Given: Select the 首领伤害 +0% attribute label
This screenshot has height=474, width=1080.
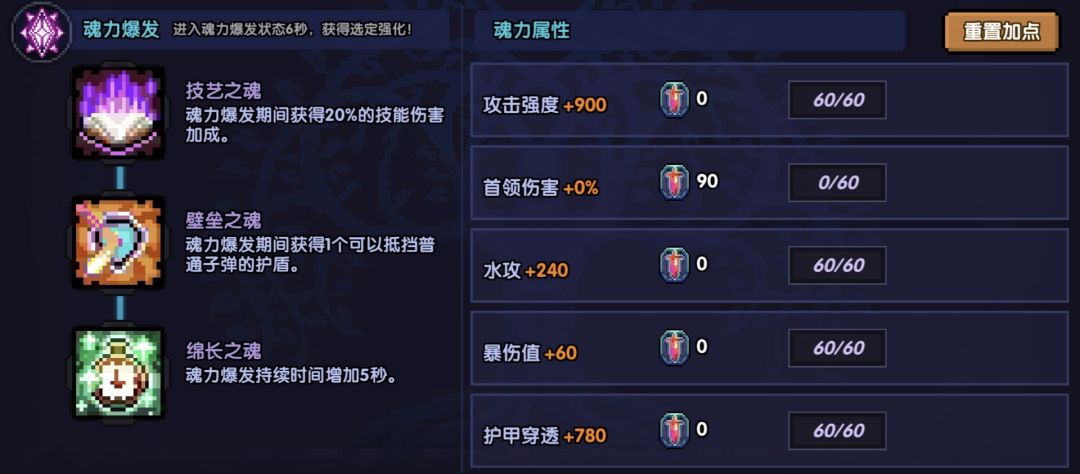Looking at the screenshot, I should click(x=540, y=187).
